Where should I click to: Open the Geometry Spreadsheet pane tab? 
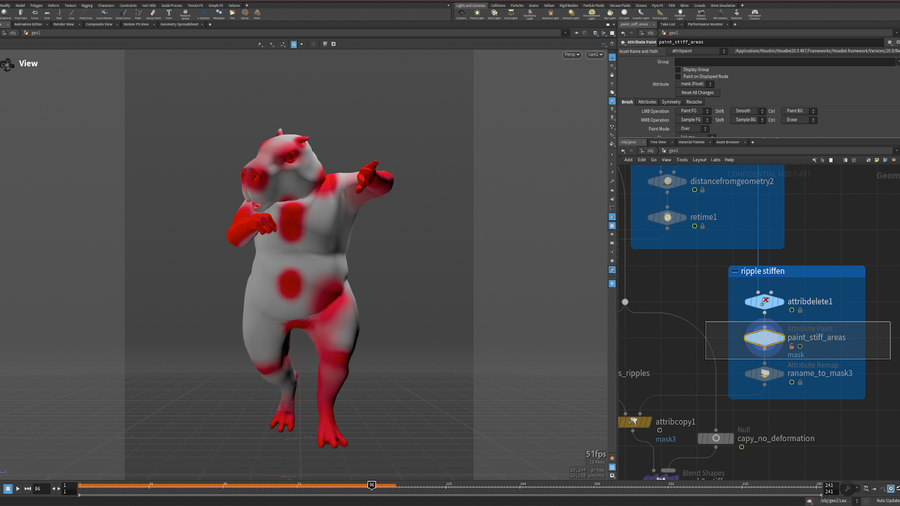click(180, 24)
